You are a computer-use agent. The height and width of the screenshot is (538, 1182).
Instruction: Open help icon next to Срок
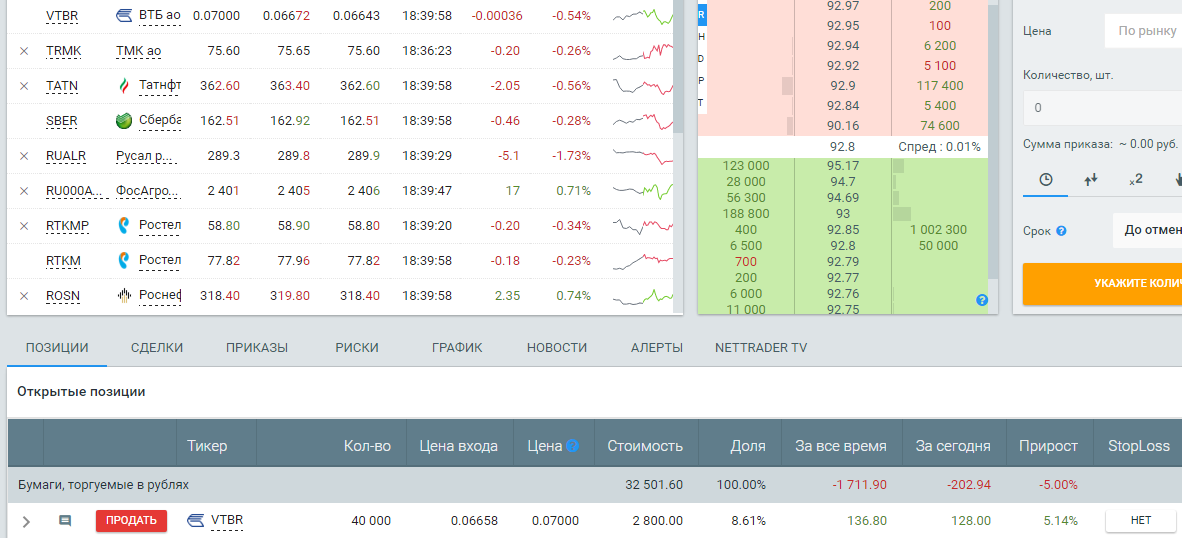pos(1061,231)
